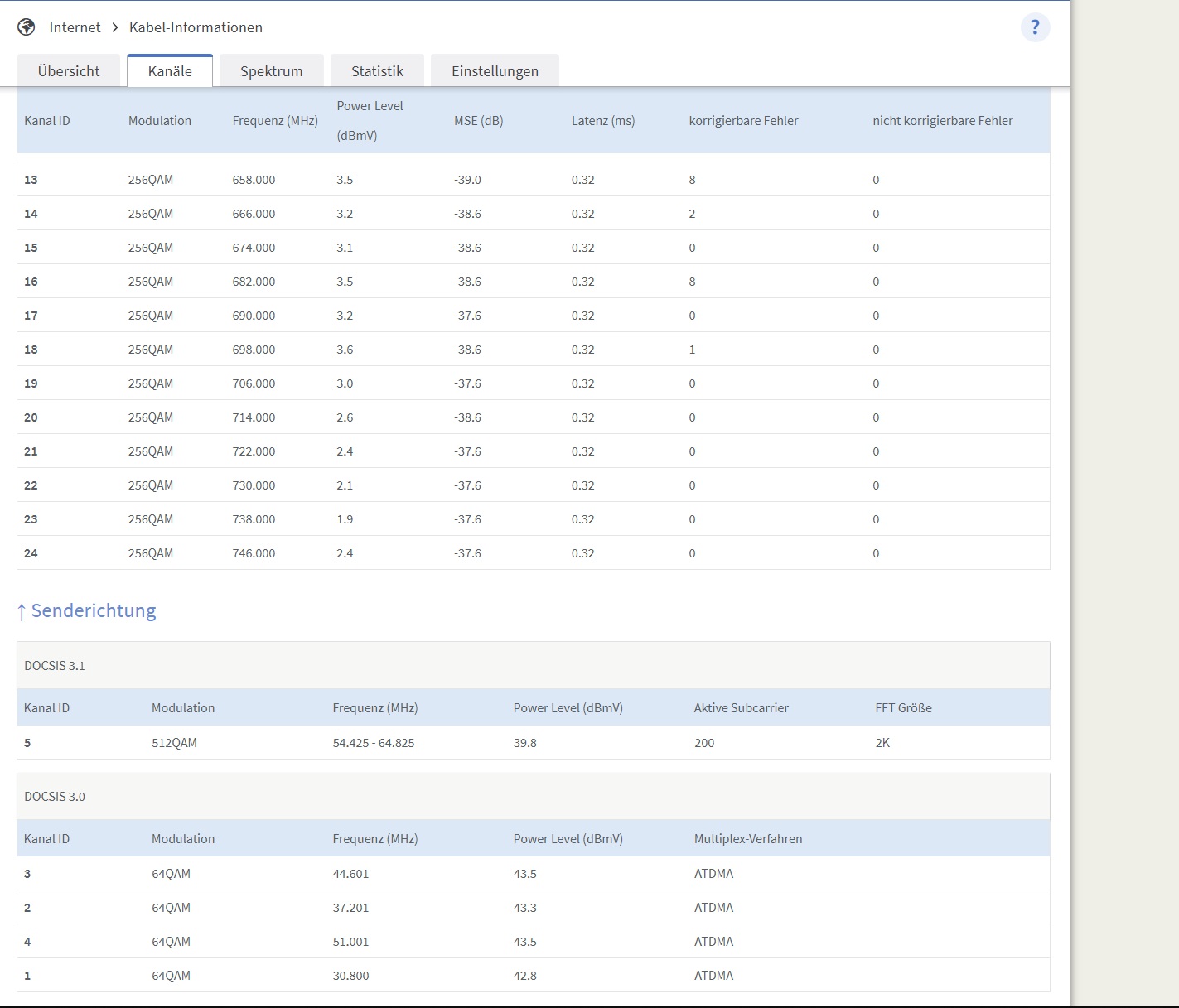Viewport: 1179px width, 1008px height.
Task: Click the breadcrumb chevron after Internet
Action: coord(115,27)
